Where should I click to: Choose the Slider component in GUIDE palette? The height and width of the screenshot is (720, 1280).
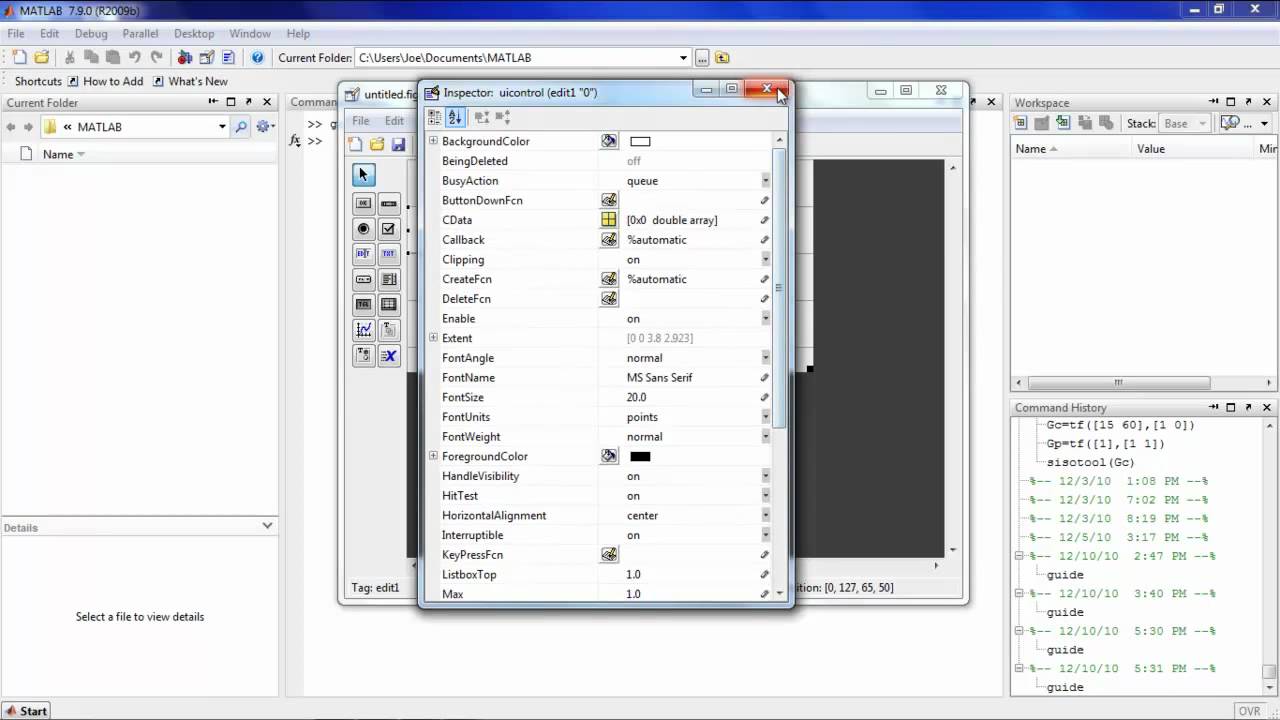click(x=389, y=203)
